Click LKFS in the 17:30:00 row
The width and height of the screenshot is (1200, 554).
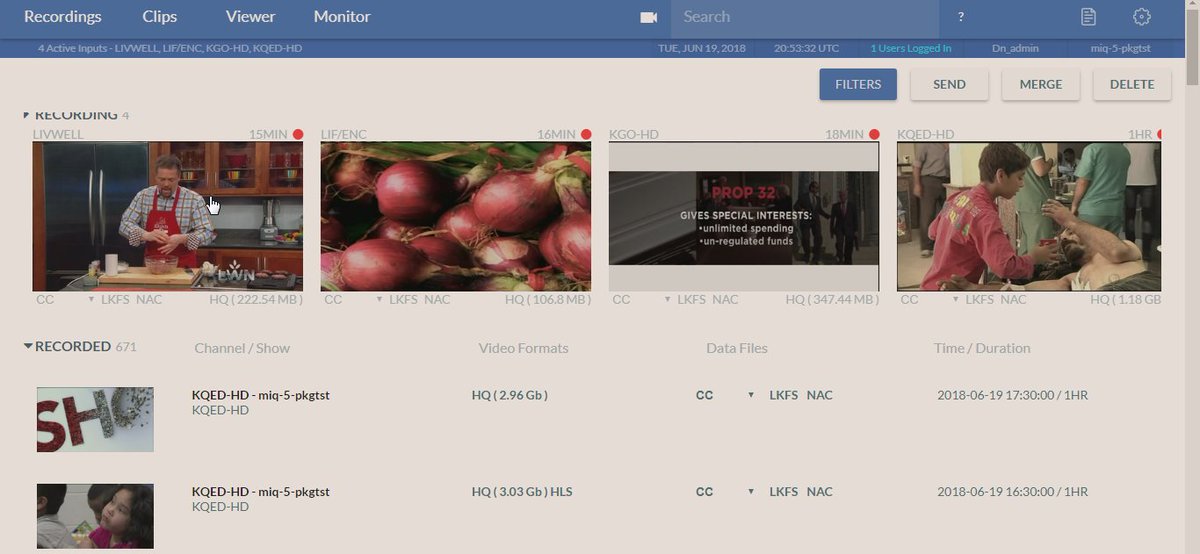[784, 395]
